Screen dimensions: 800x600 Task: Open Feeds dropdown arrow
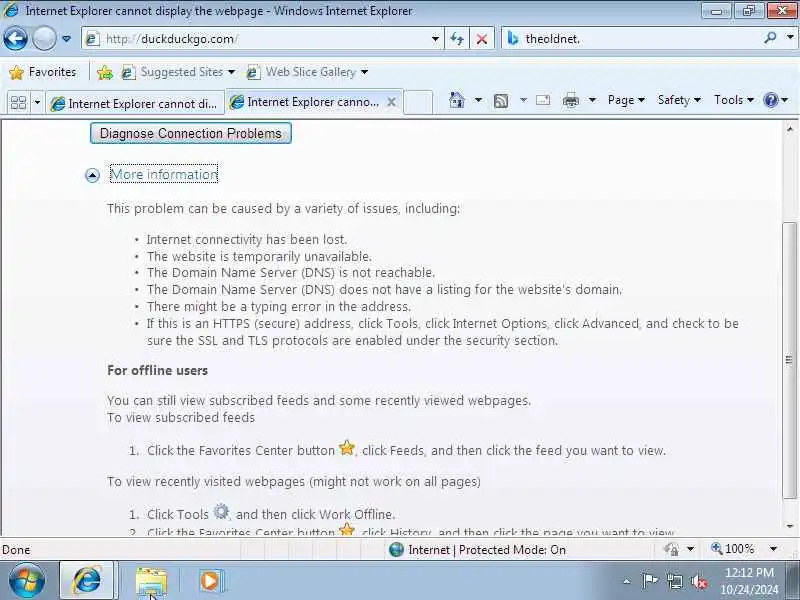point(523,100)
